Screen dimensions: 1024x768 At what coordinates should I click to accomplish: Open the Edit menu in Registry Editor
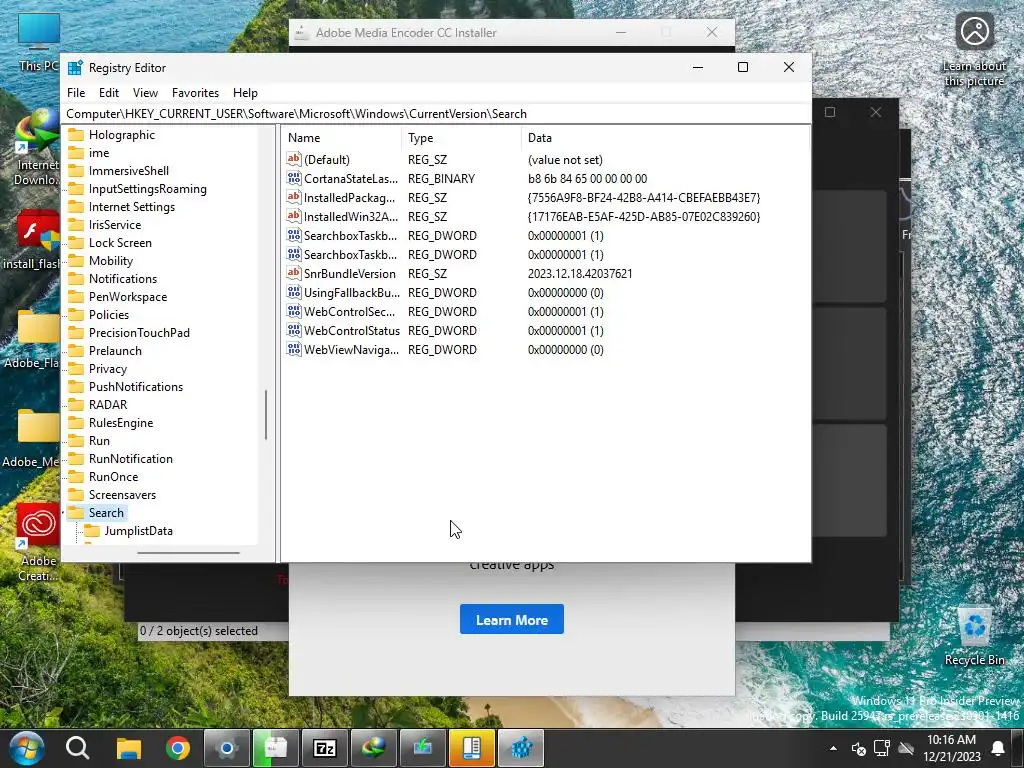pyautogui.click(x=108, y=93)
